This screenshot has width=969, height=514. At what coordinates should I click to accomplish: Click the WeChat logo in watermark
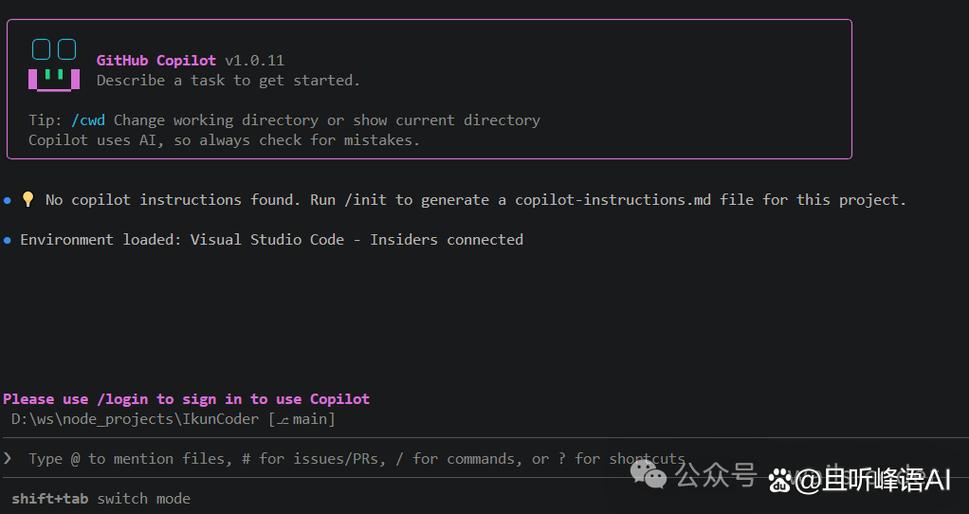pos(648,474)
